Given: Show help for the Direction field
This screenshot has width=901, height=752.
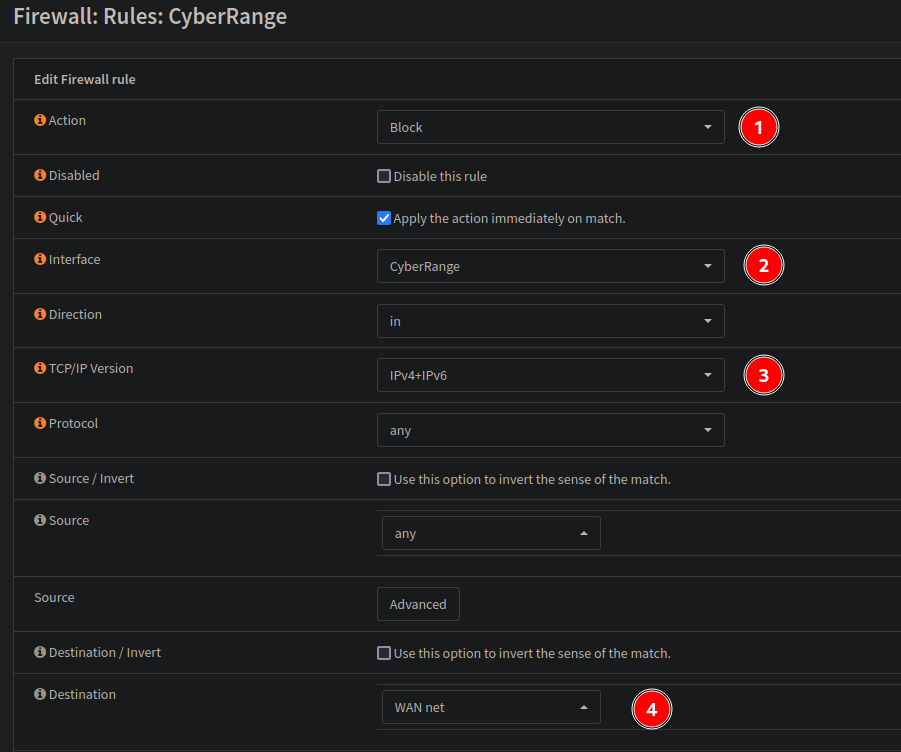Looking at the screenshot, I should pyautogui.click(x=40, y=314).
